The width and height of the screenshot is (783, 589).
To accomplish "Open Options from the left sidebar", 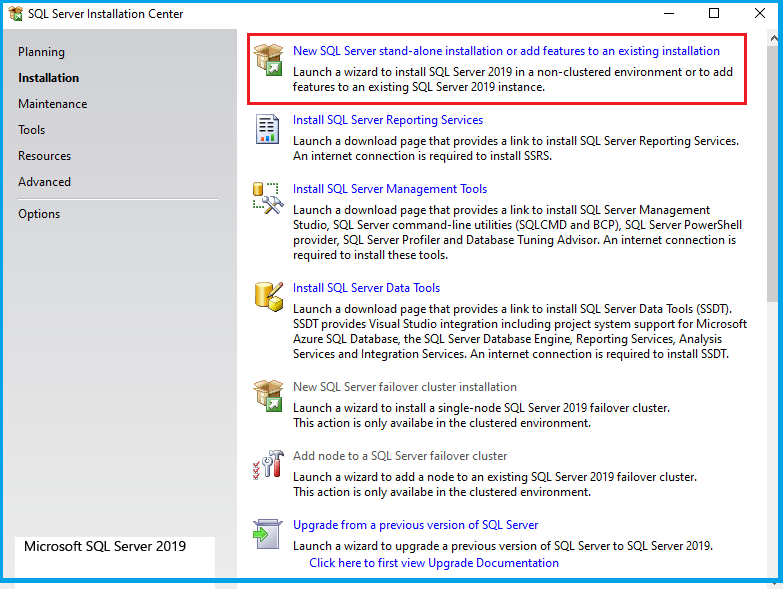I will pyautogui.click(x=39, y=214).
